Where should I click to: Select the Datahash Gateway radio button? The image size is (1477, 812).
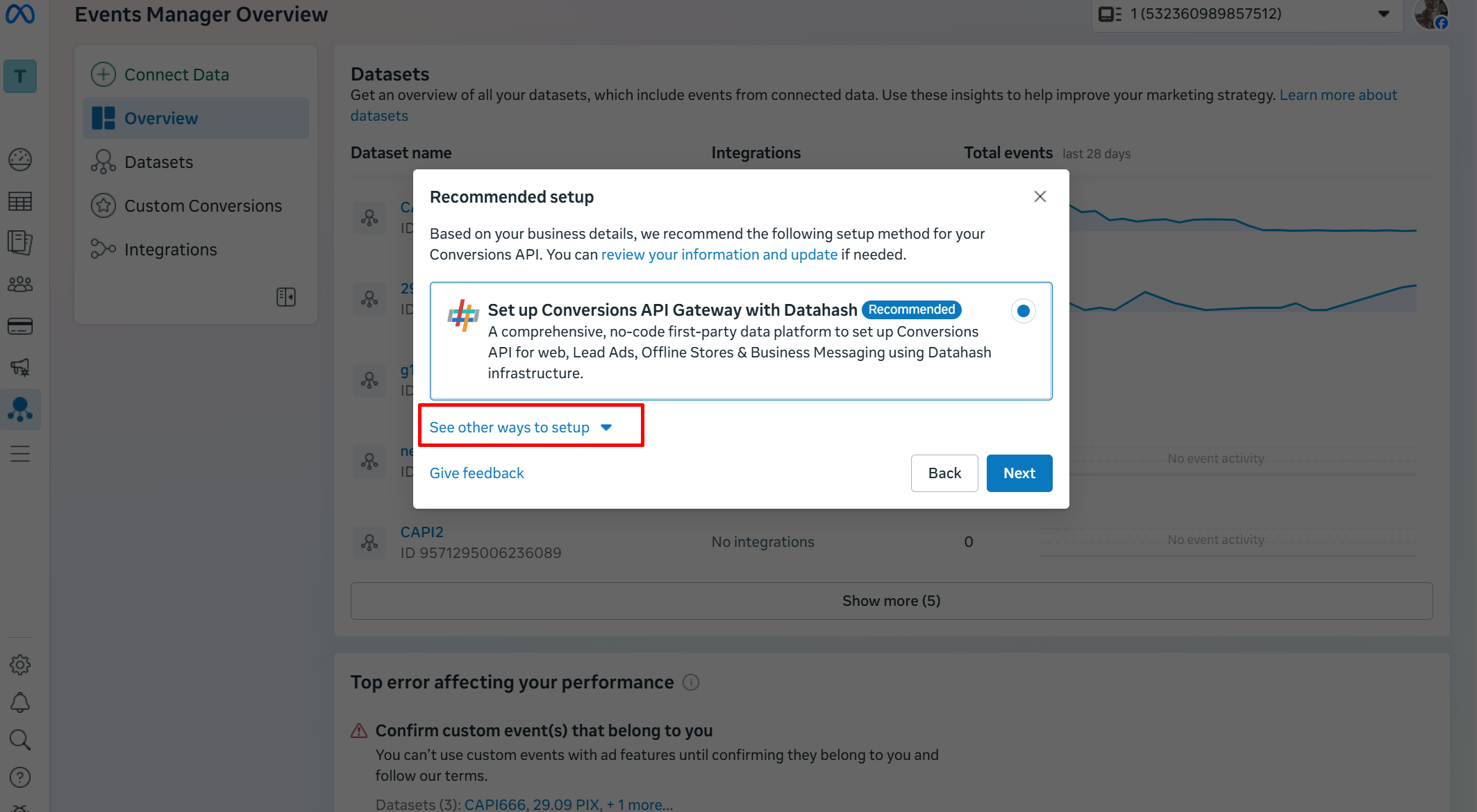click(1023, 311)
